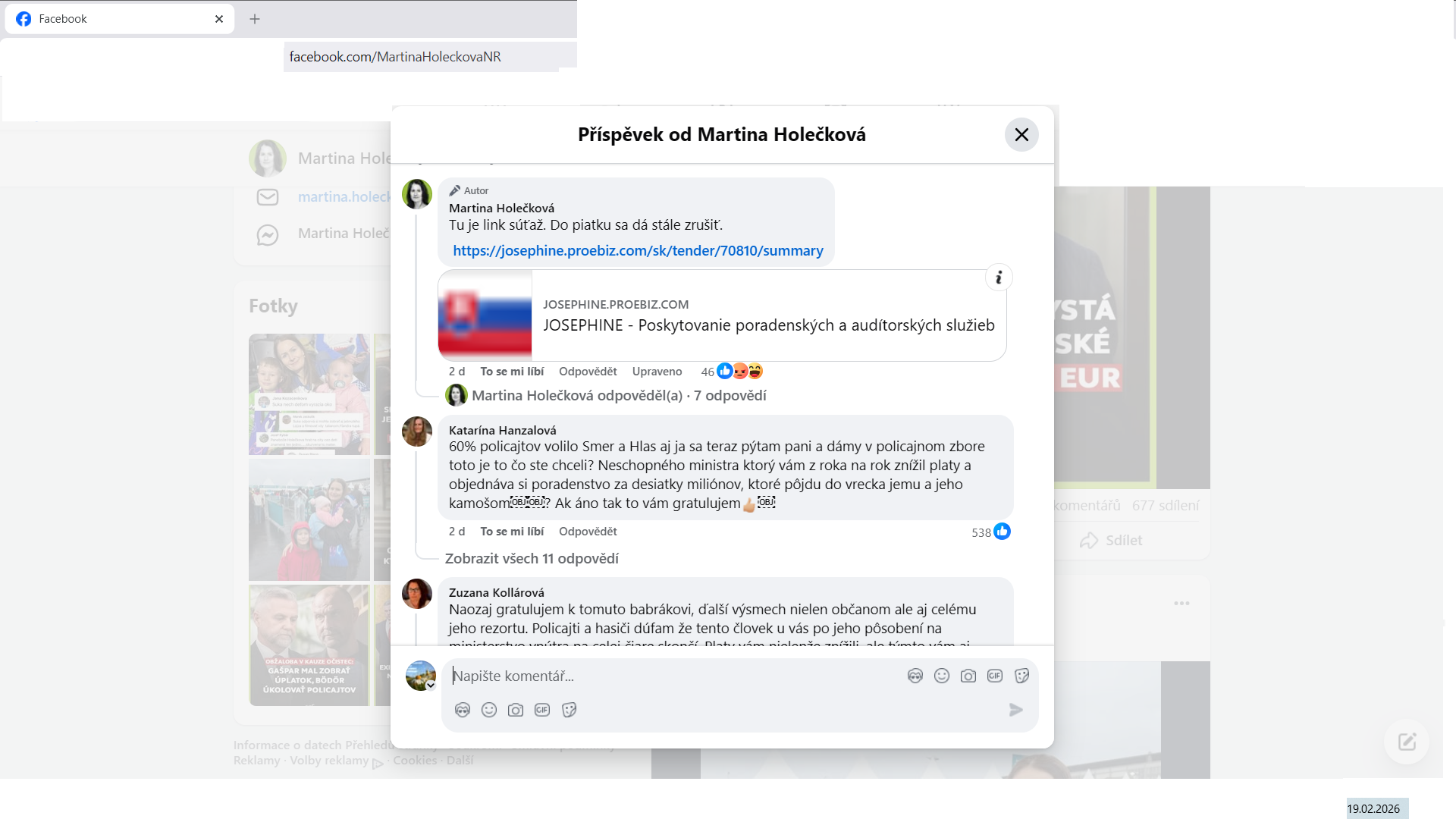
Task: Open the josephine.proebiz.com tender summary link
Action: [638, 251]
